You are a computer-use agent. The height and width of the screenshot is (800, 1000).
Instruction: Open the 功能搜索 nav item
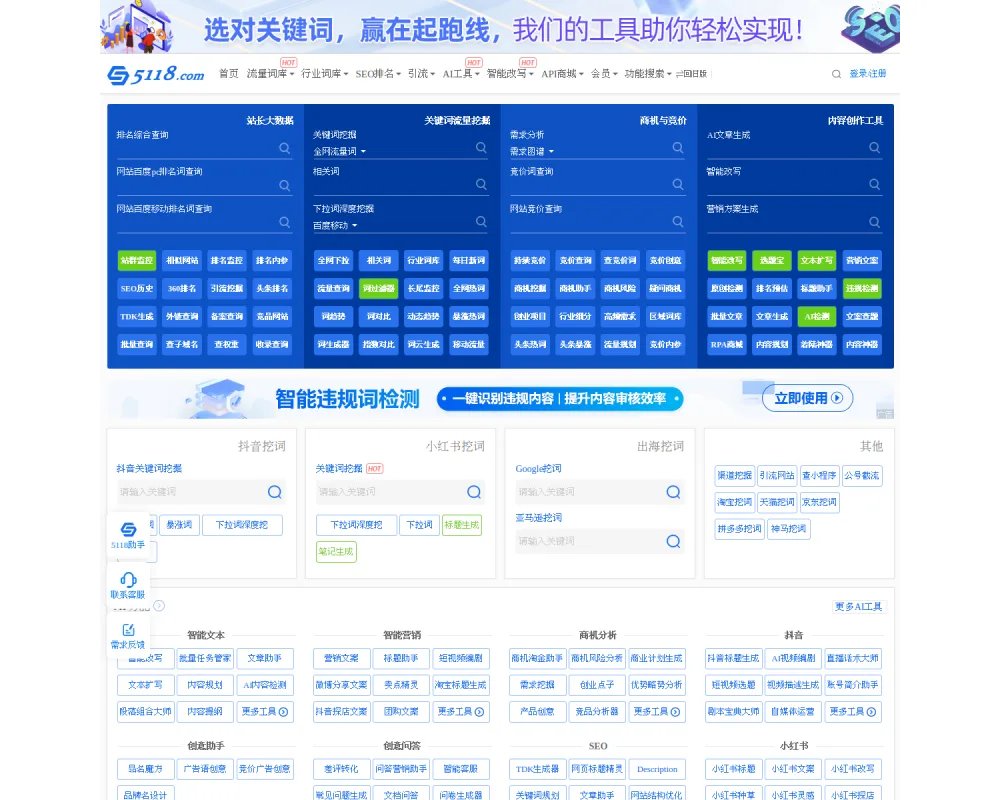pos(648,74)
